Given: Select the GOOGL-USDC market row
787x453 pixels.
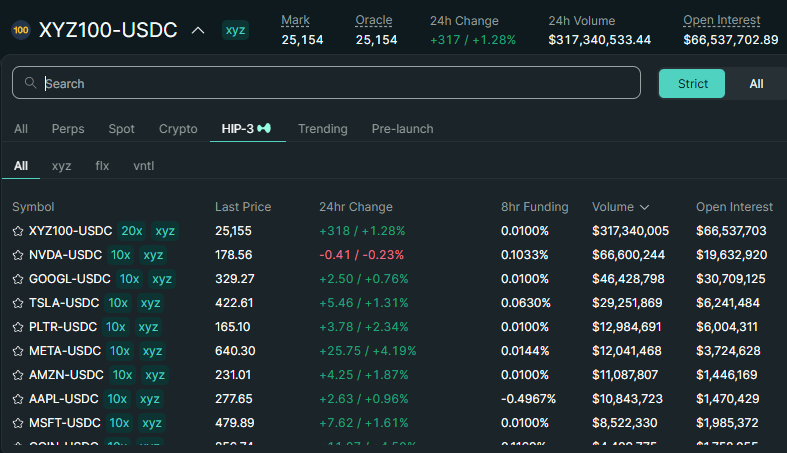Looking at the screenshot, I should [x=394, y=279].
